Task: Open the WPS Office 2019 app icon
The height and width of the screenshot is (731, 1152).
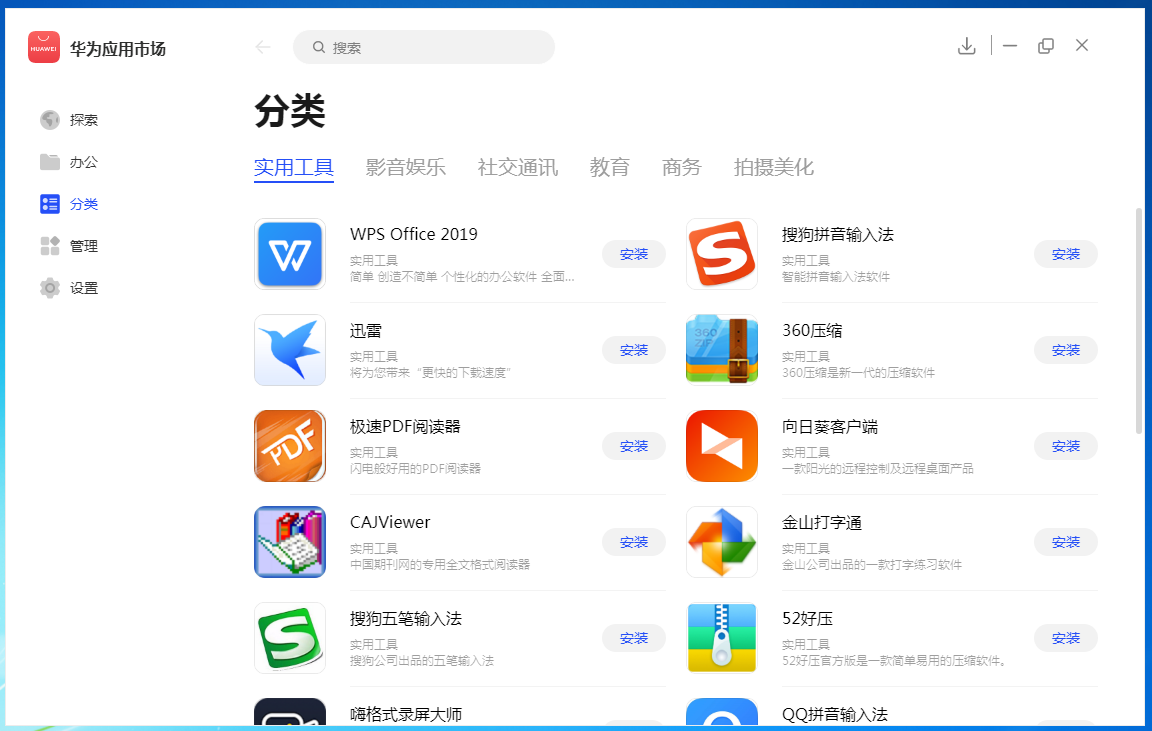Action: (290, 254)
